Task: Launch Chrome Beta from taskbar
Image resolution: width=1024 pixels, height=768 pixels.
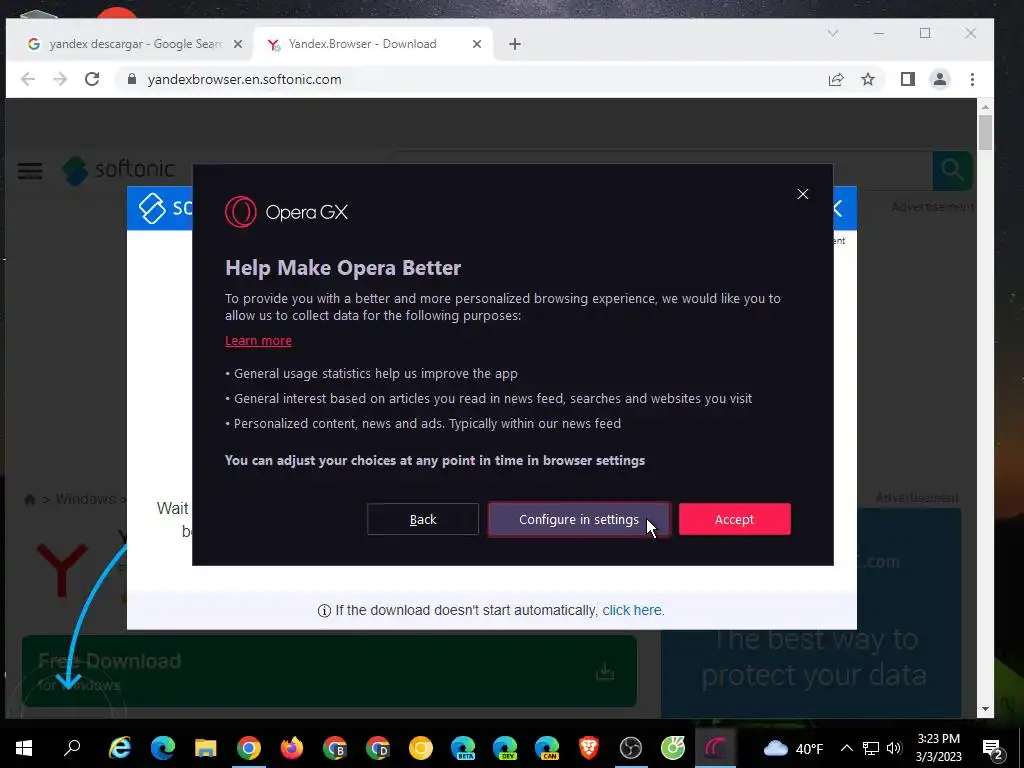Action: tap(335, 748)
